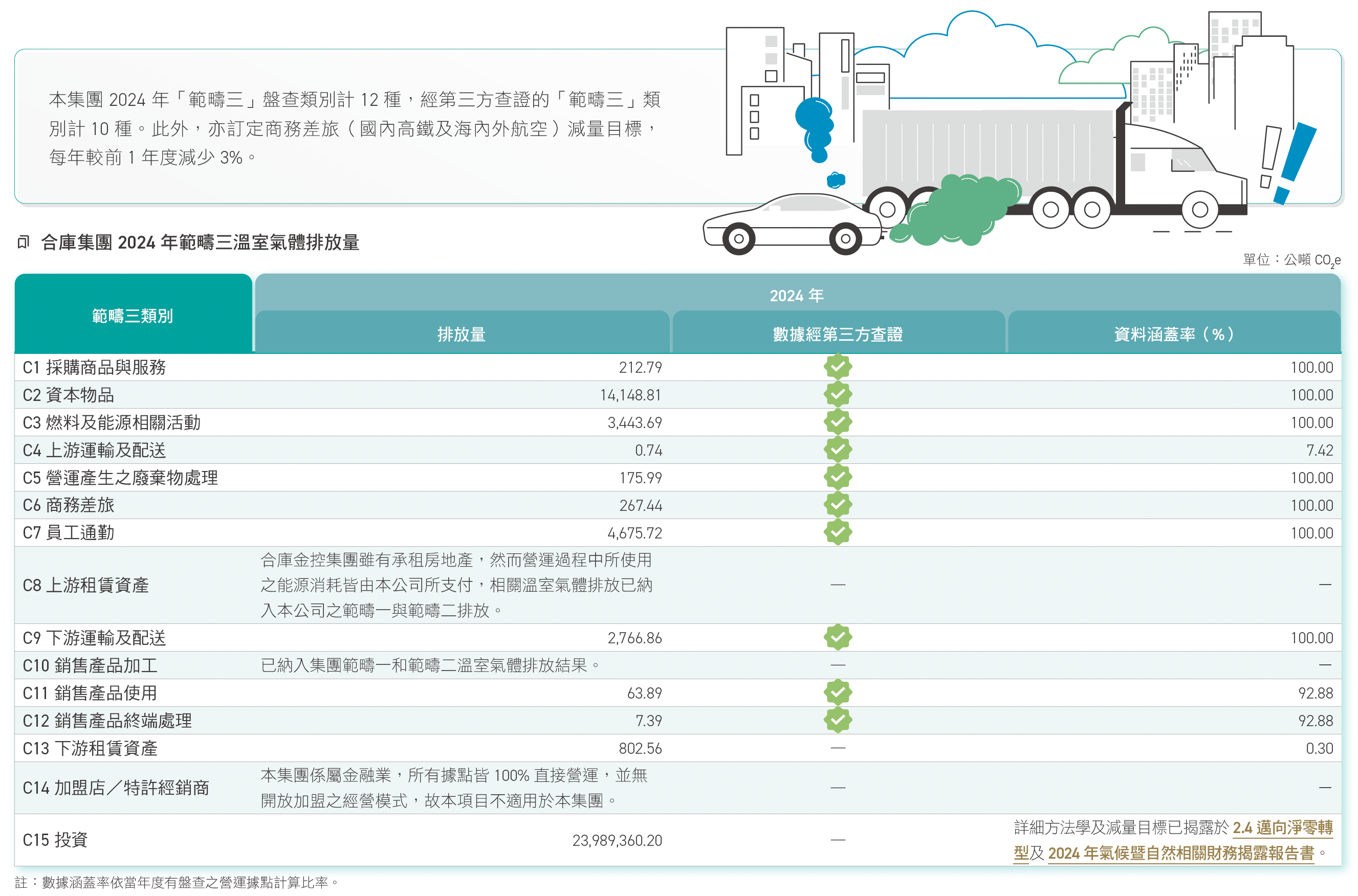Click the footnote 註：數據涵蓋率依當年度
This screenshot has height=896, width=1358.
point(177,882)
